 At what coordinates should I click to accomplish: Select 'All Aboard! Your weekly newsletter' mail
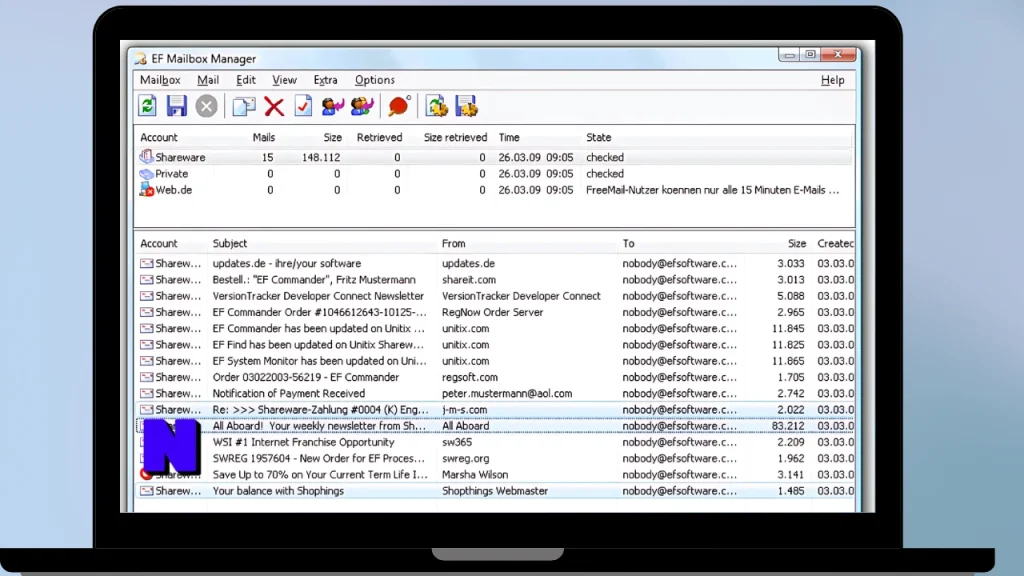(x=319, y=426)
